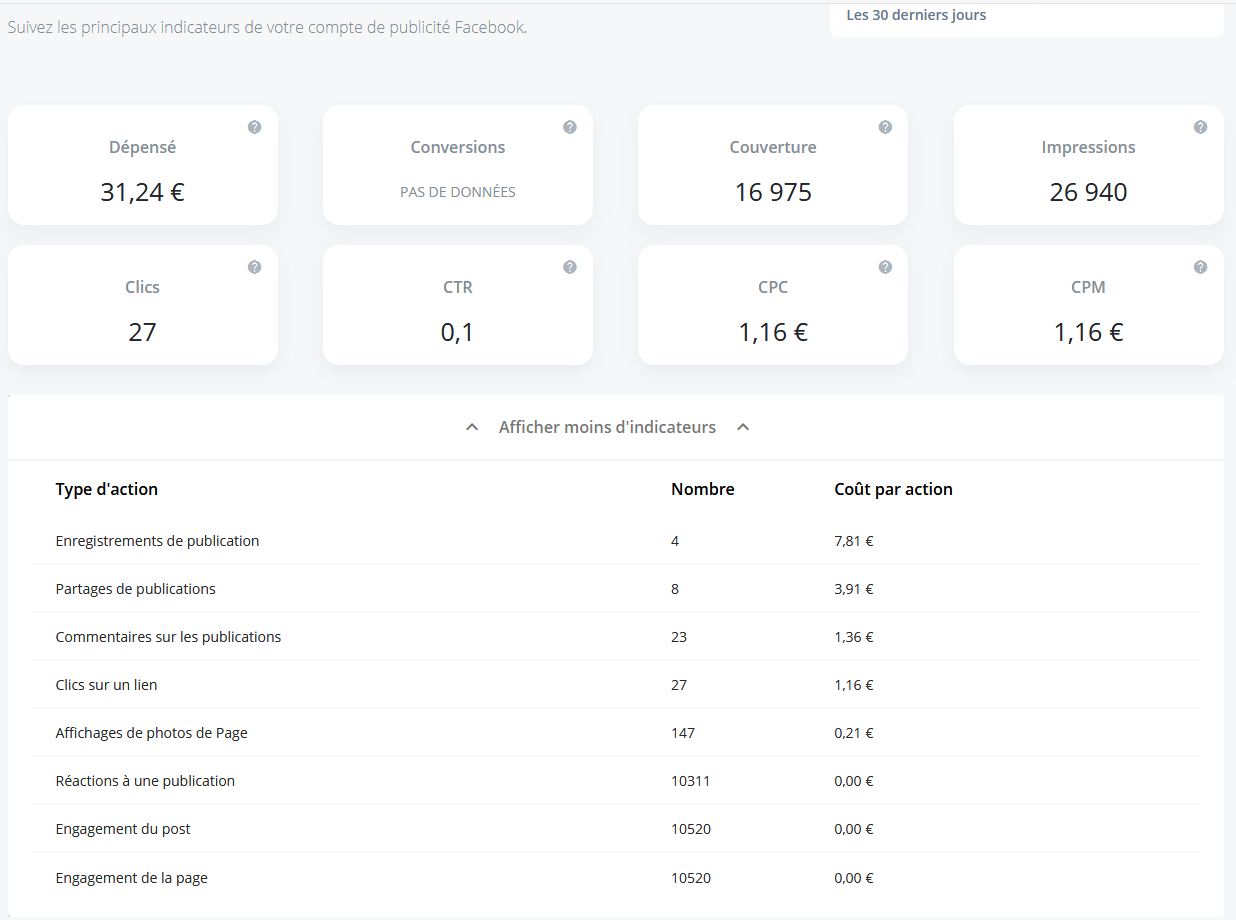Select the Clics sur un lien row

[x=616, y=685]
